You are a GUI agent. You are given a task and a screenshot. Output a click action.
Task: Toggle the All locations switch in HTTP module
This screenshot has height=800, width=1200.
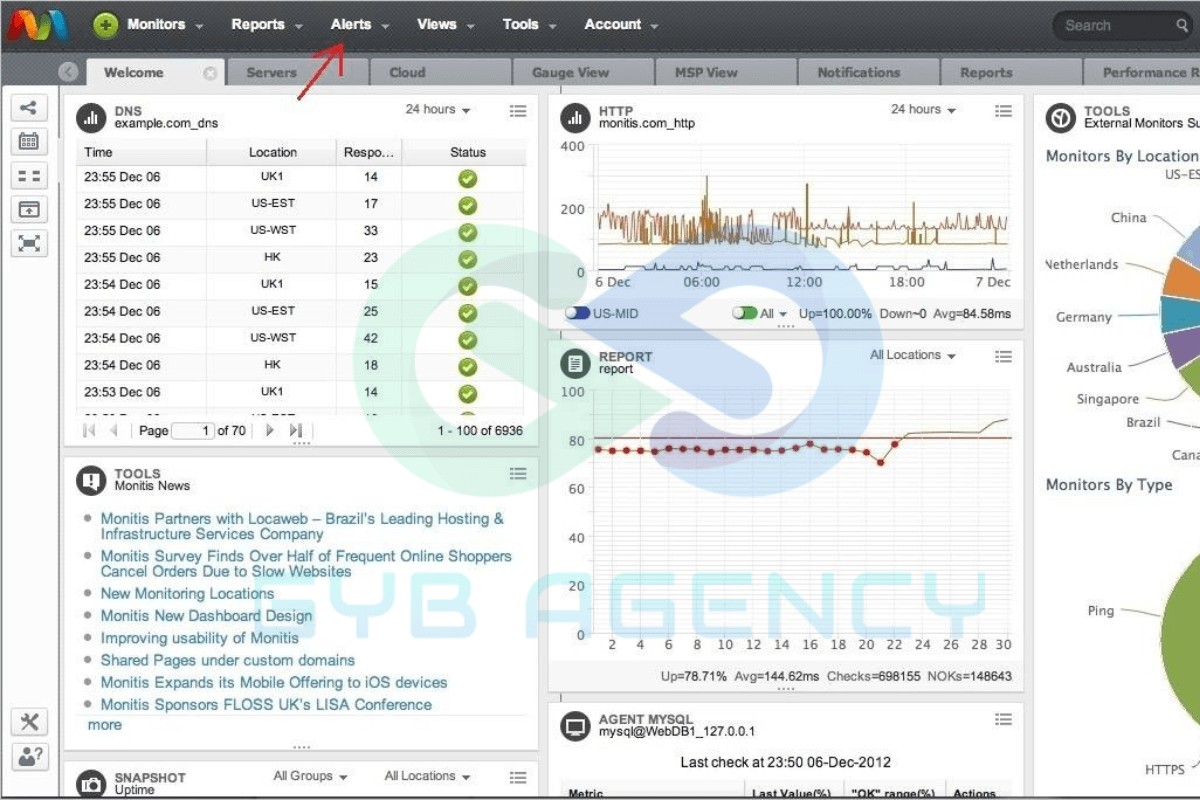tap(744, 313)
